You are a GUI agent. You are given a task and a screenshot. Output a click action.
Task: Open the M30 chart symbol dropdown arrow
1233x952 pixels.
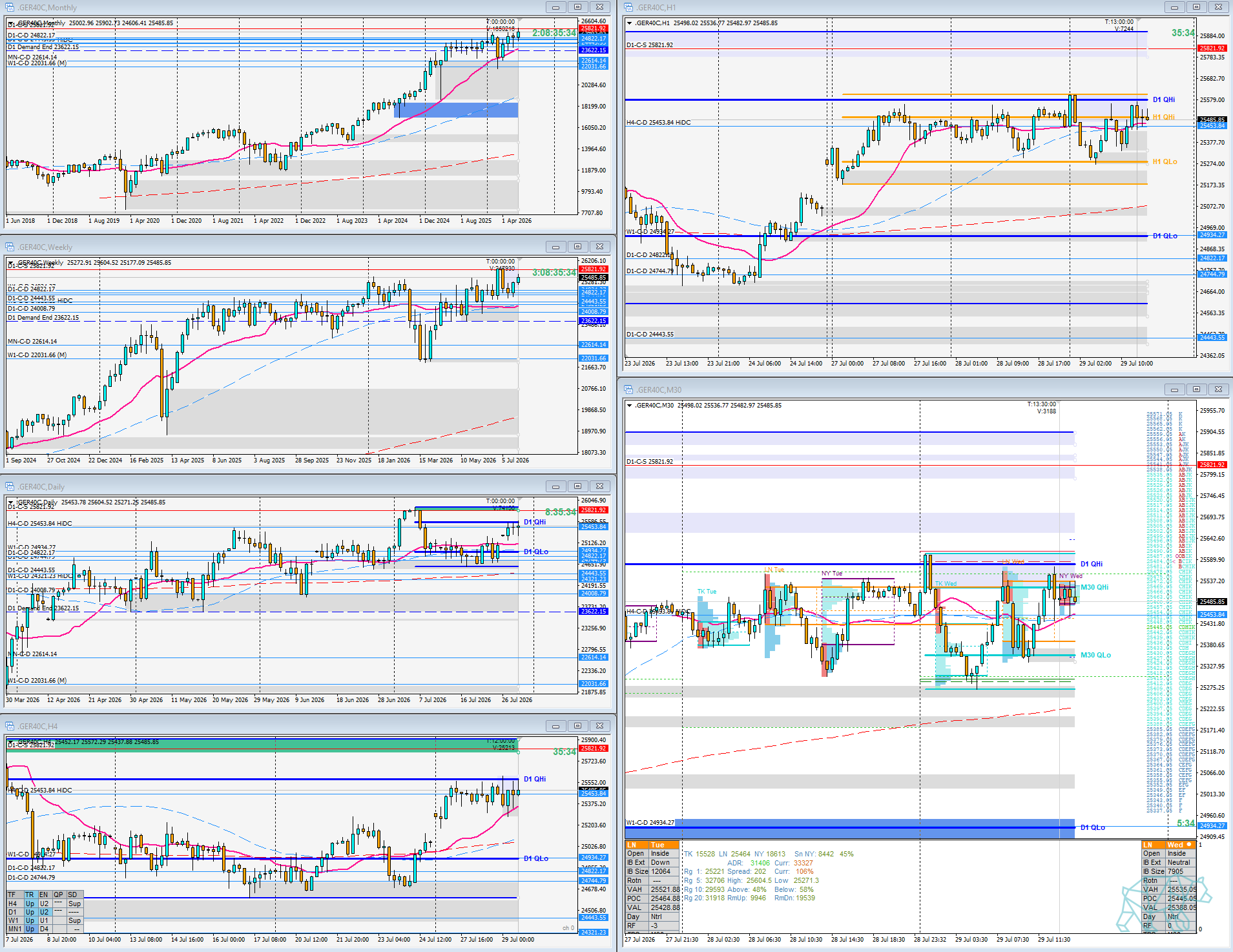point(630,406)
